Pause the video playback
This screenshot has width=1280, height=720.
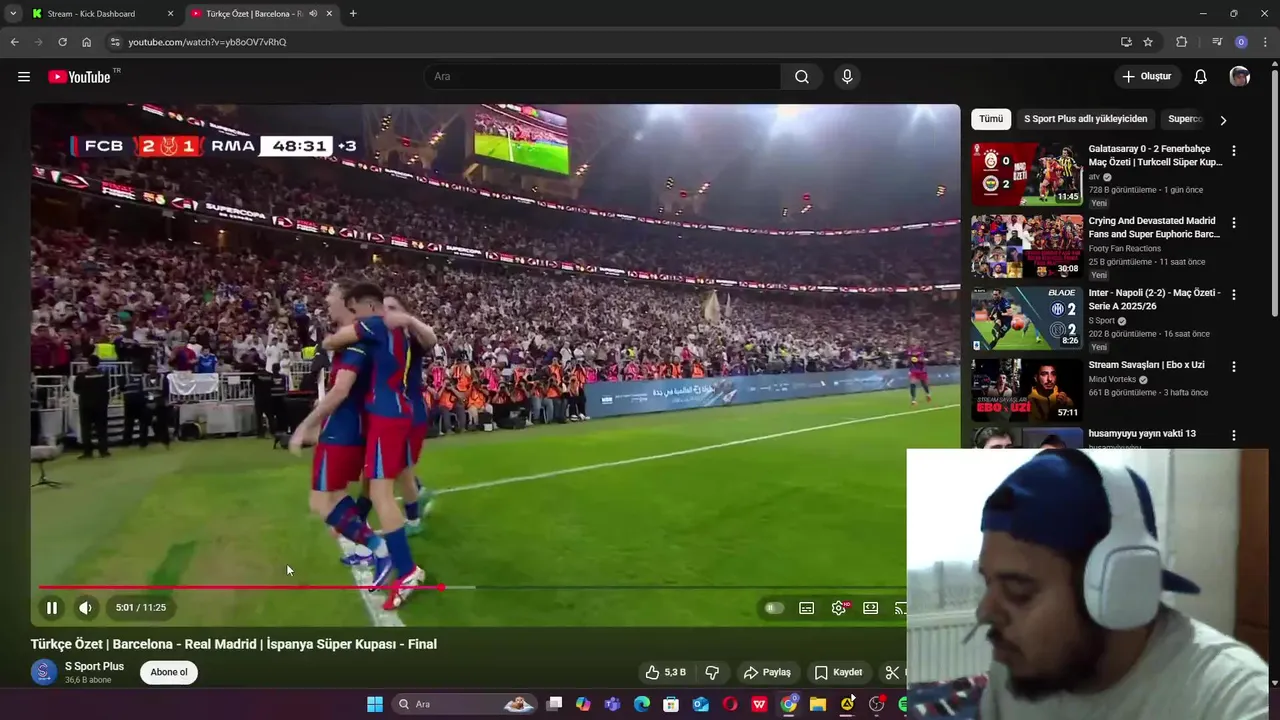point(52,607)
